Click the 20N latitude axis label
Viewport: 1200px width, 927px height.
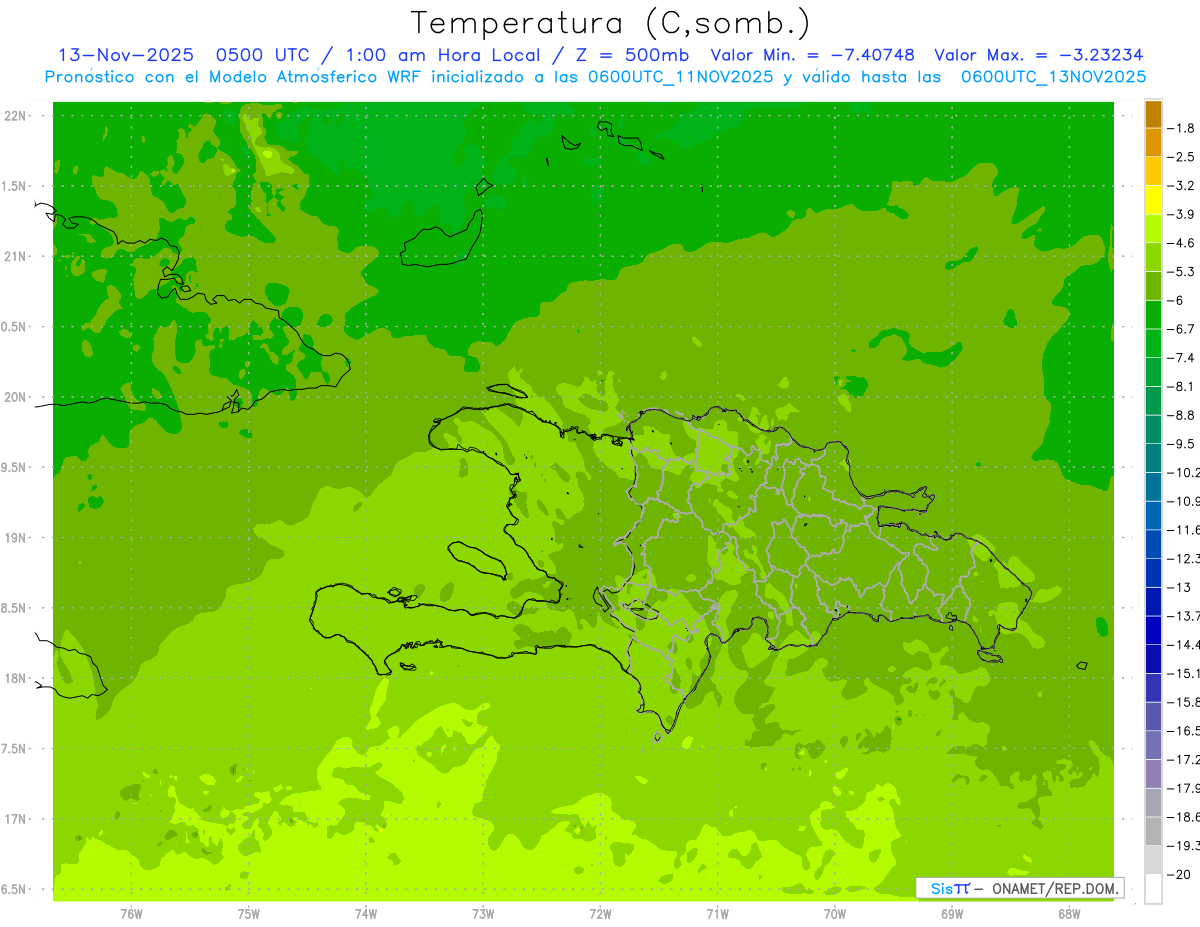15,397
